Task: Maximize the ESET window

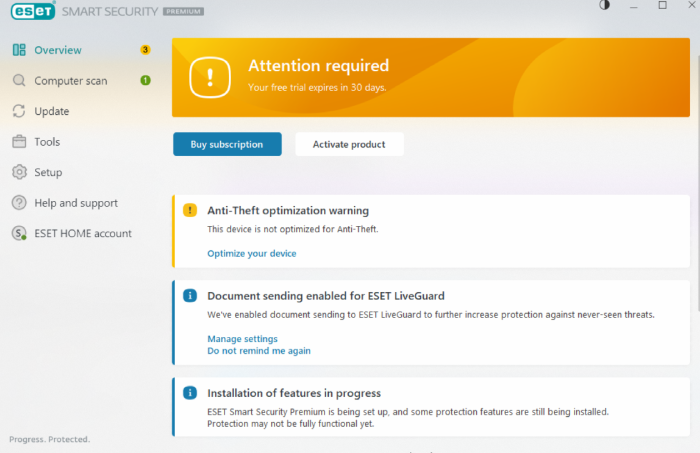Action: [662, 5]
